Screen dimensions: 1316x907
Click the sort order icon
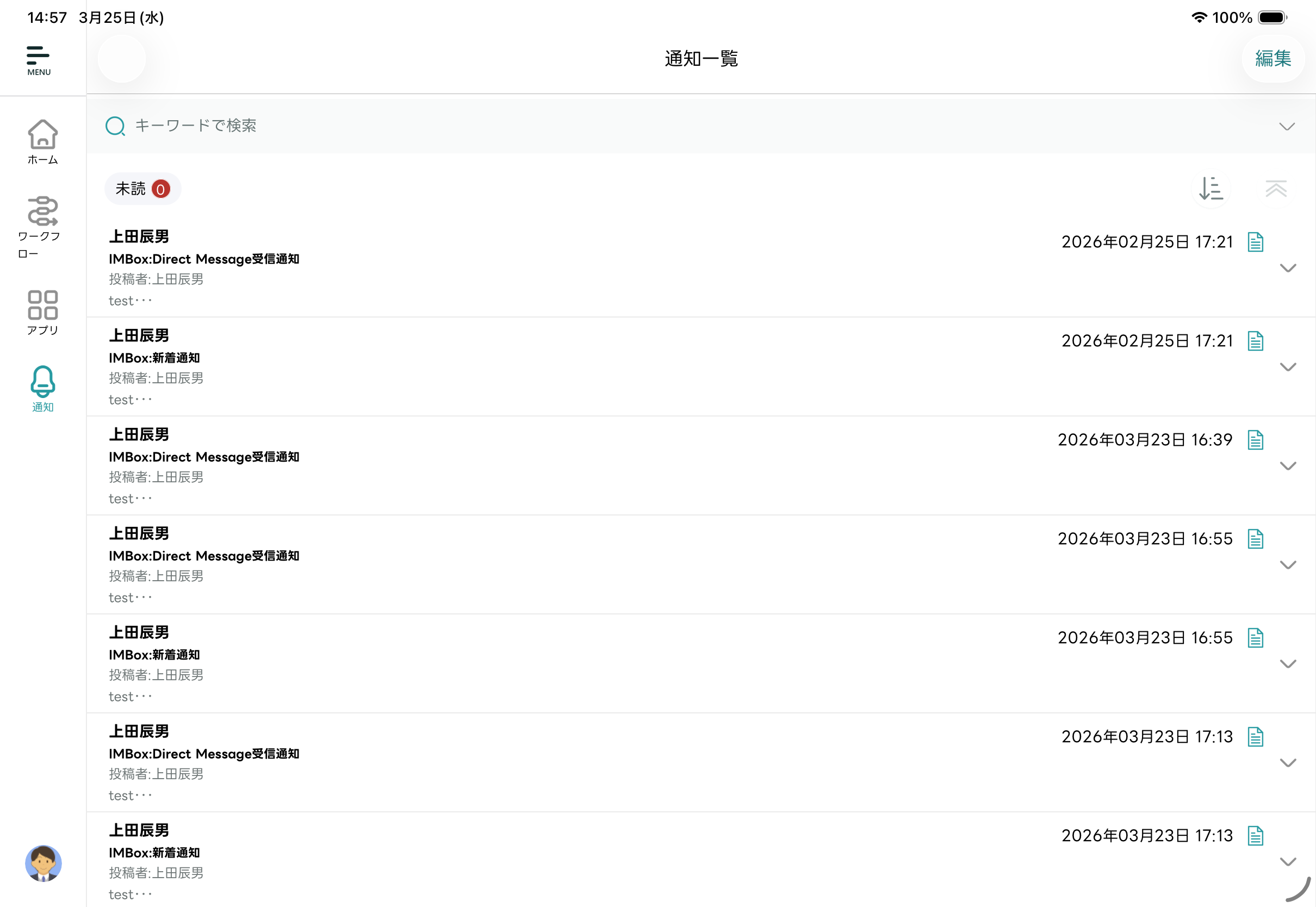pyautogui.click(x=1211, y=189)
